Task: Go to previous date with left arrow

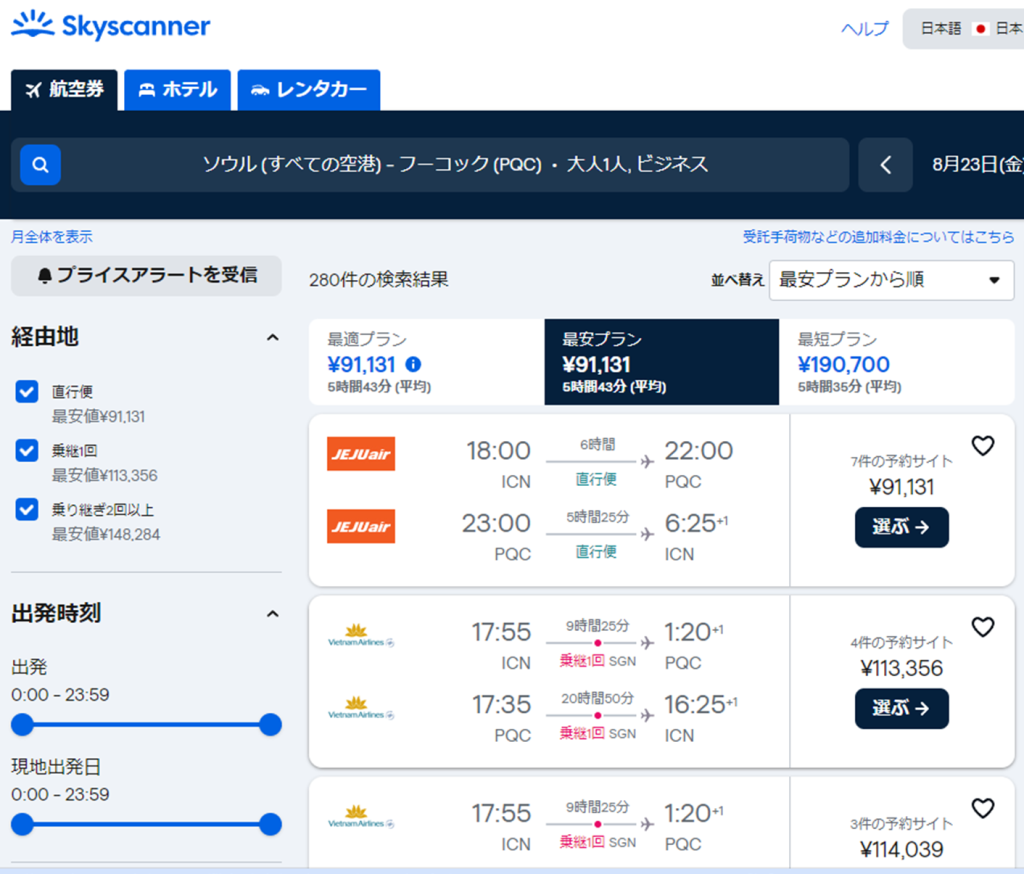Action: (x=885, y=165)
